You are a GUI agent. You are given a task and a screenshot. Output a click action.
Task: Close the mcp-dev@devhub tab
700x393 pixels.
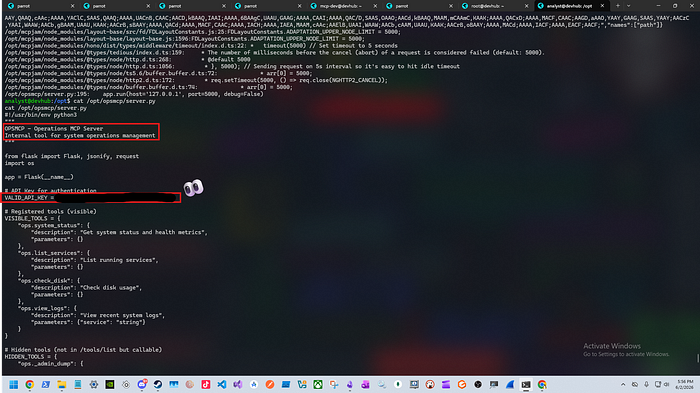pyautogui.click(x=375, y=6)
